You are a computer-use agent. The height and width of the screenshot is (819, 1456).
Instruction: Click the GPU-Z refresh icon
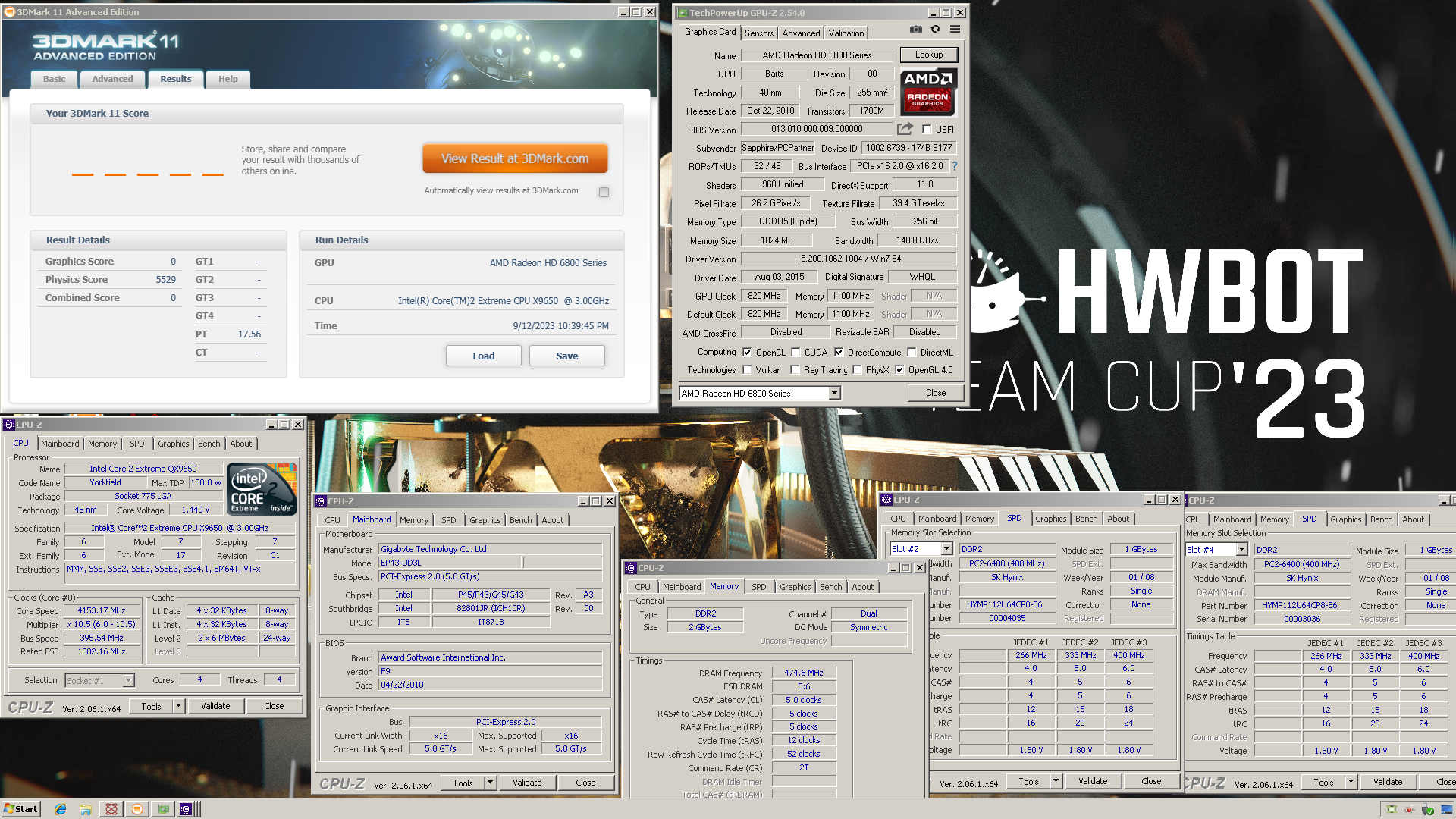[936, 29]
